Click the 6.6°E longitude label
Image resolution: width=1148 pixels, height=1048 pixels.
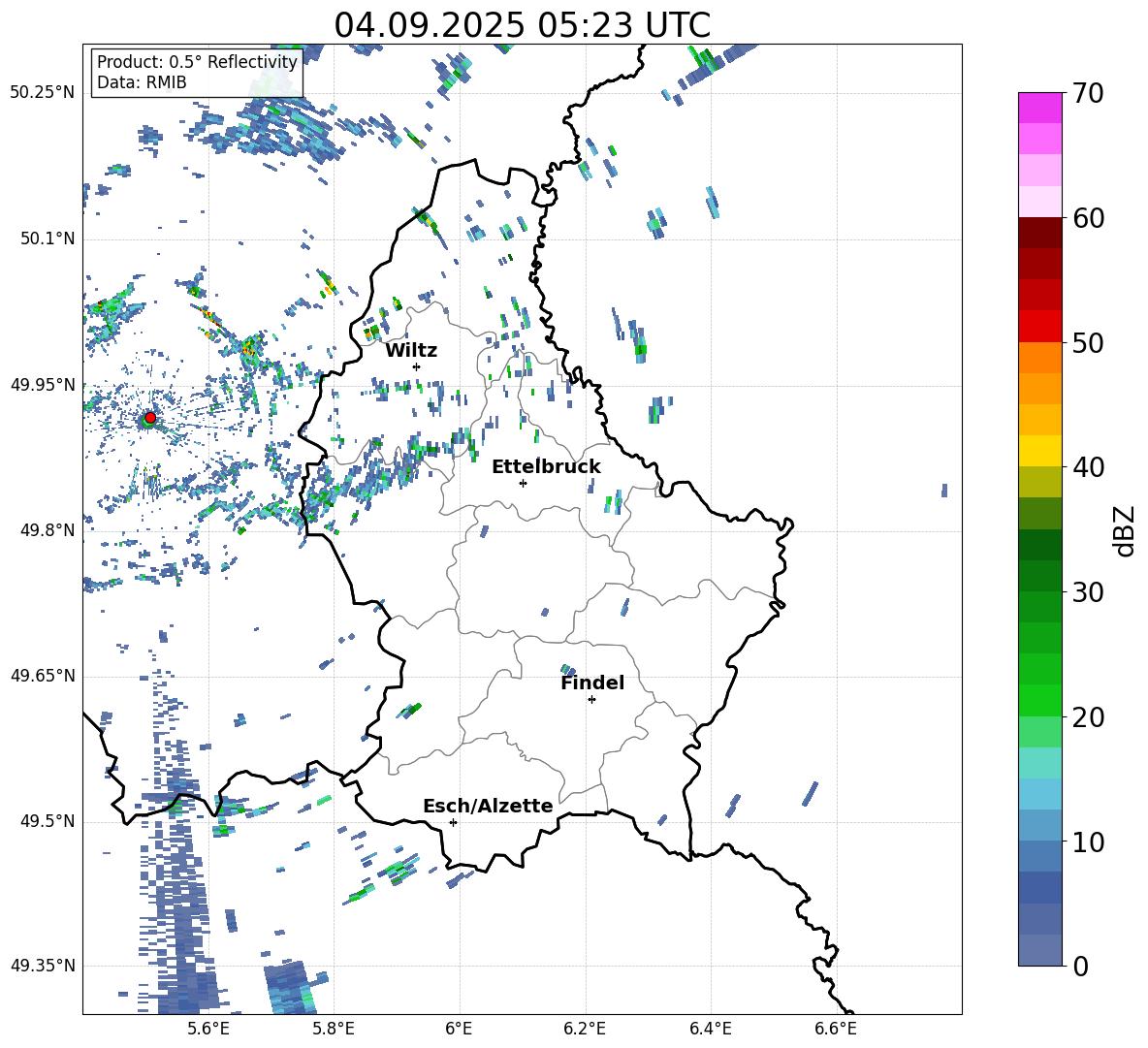[836, 1029]
